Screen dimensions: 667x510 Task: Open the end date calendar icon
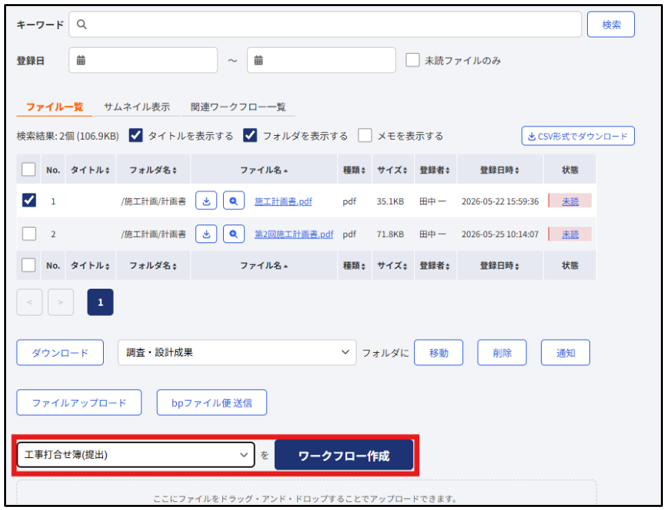259,60
